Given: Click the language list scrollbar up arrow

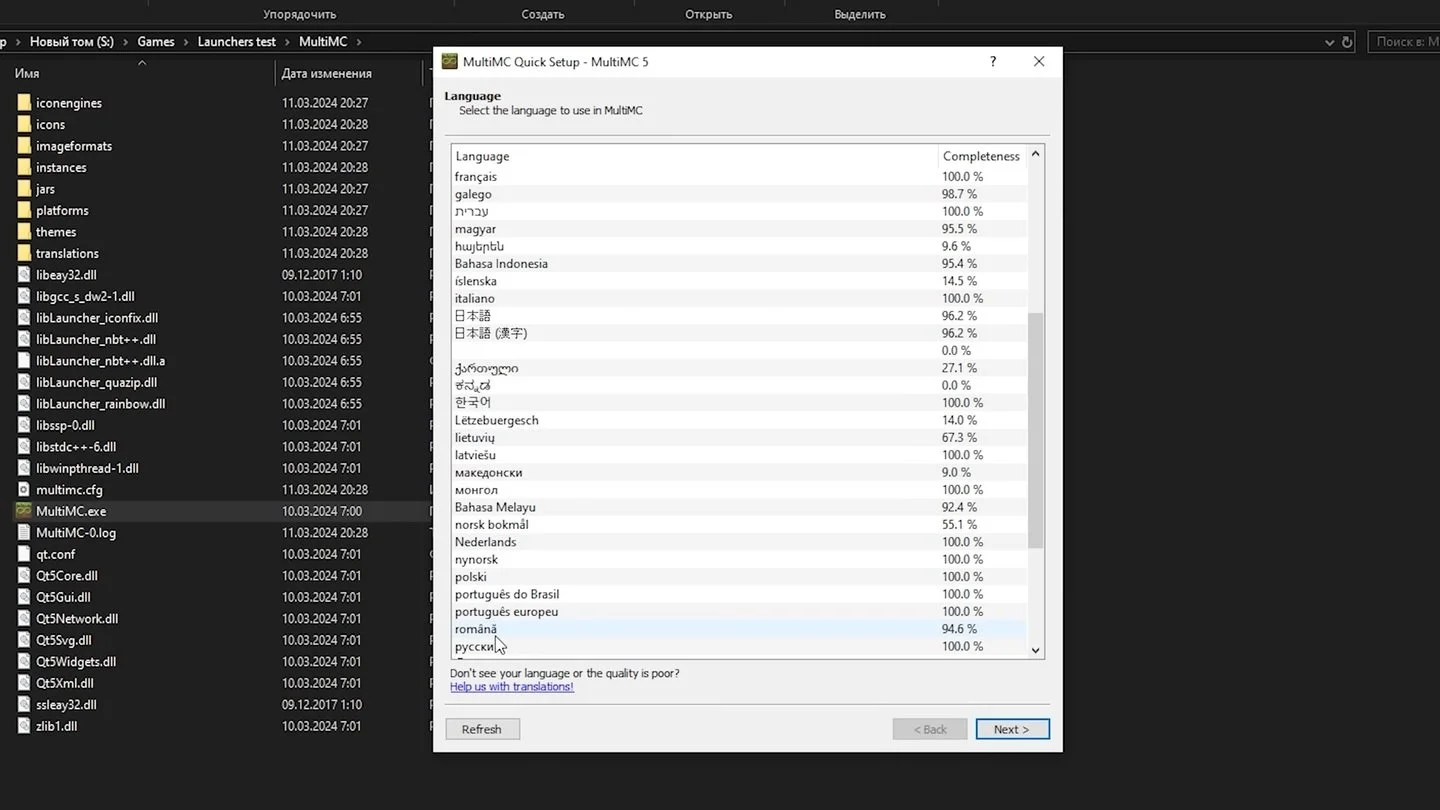Looking at the screenshot, I should point(1036,154).
